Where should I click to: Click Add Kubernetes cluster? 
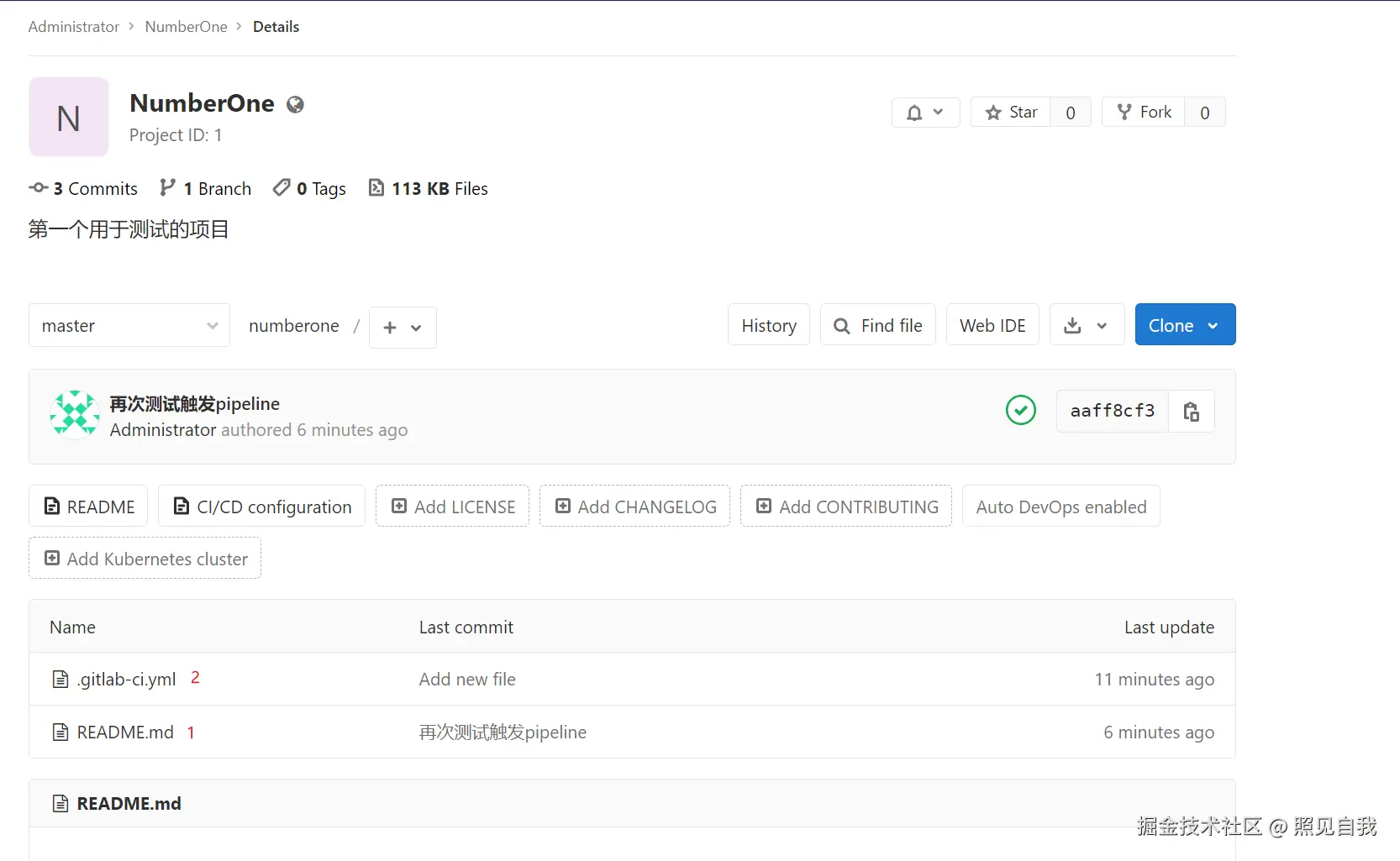click(x=145, y=559)
